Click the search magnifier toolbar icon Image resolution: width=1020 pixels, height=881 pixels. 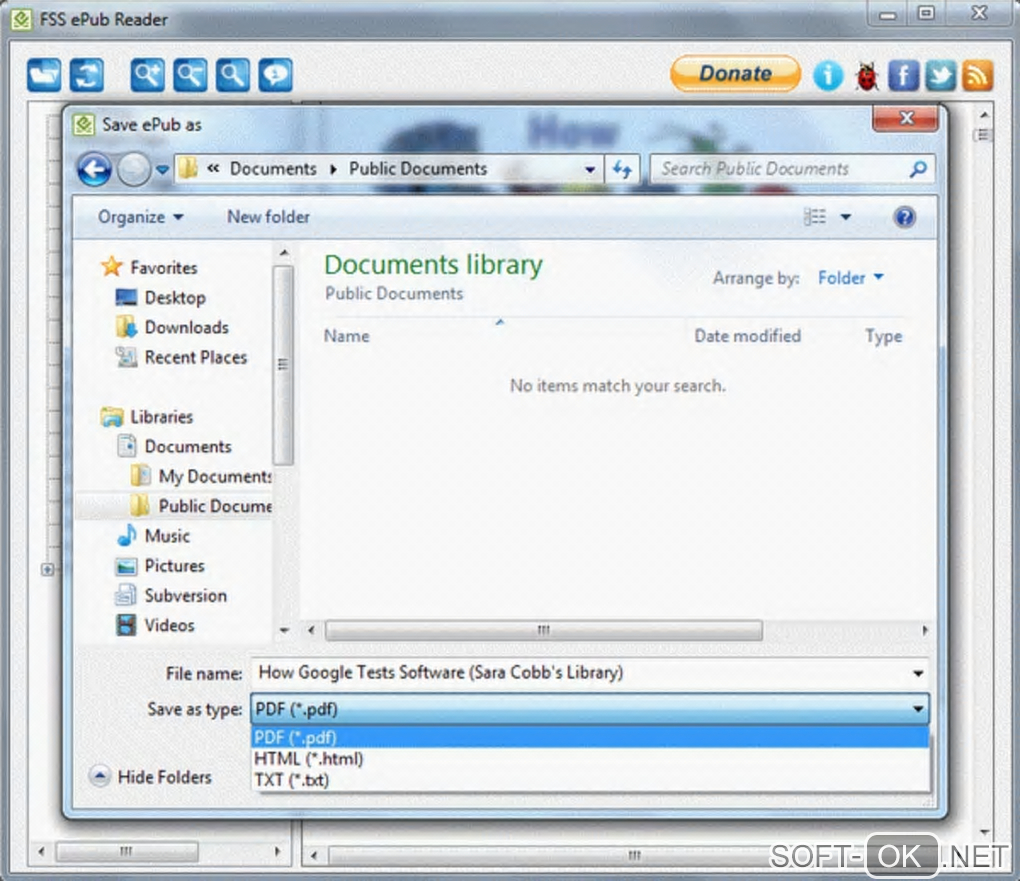click(x=233, y=75)
